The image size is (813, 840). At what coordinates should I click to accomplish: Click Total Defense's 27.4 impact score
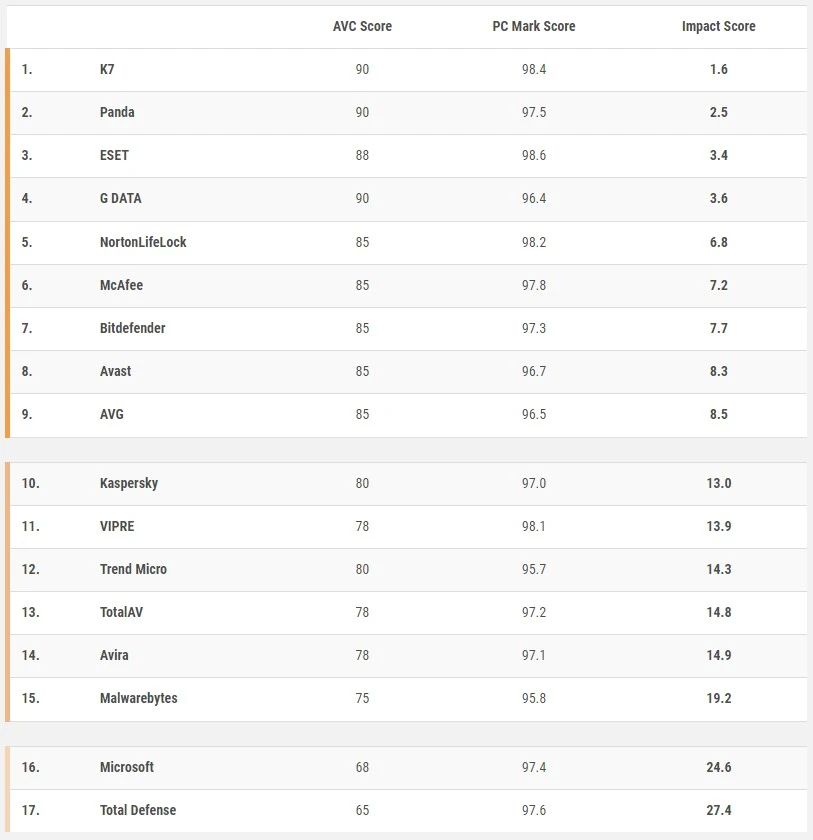(x=718, y=810)
